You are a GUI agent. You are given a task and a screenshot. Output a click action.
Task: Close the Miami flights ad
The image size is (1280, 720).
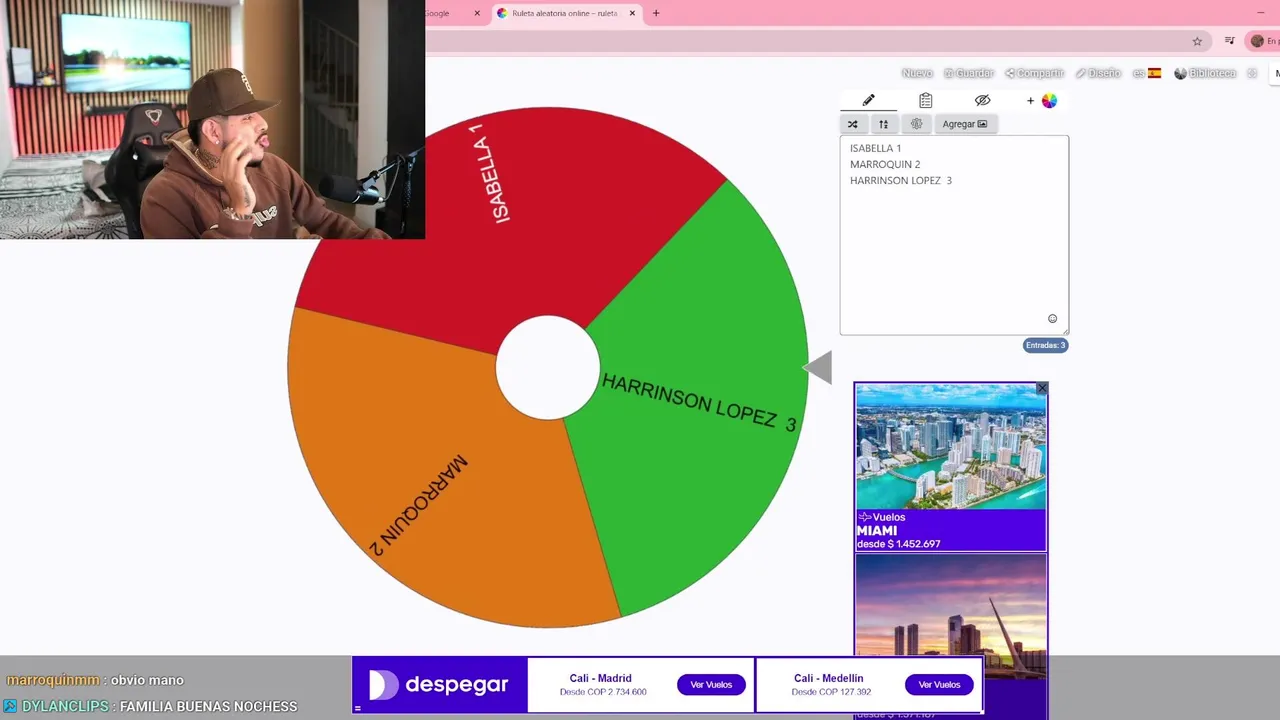pos(1042,388)
